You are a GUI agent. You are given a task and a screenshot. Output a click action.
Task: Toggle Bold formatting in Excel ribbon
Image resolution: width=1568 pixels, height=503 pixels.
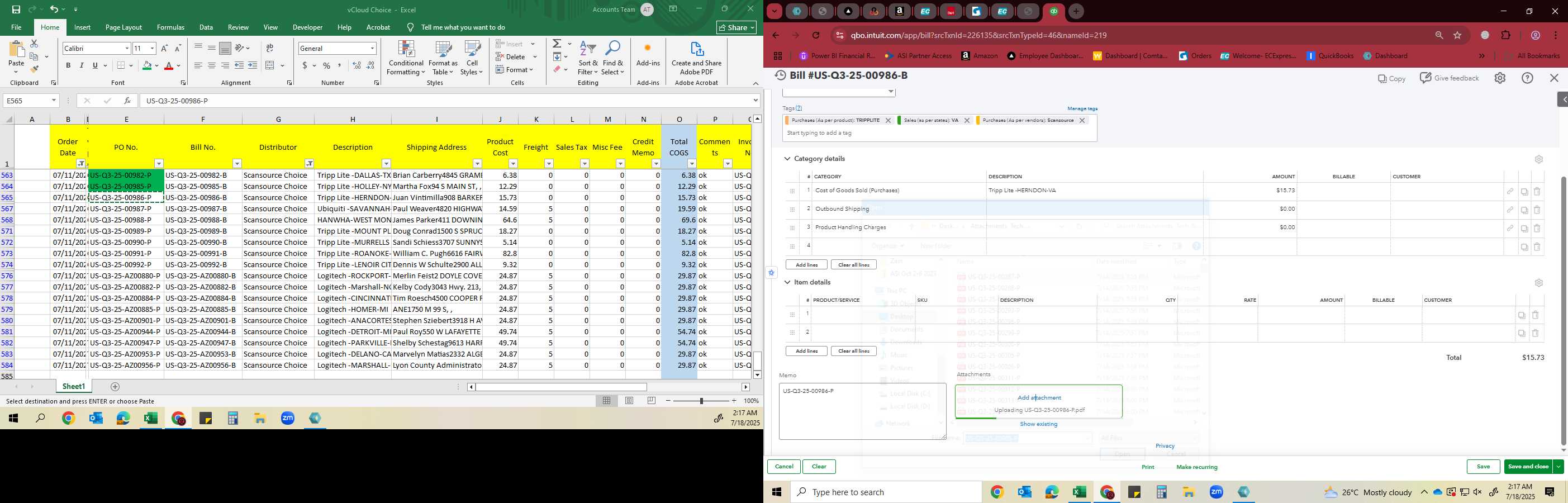click(x=68, y=66)
